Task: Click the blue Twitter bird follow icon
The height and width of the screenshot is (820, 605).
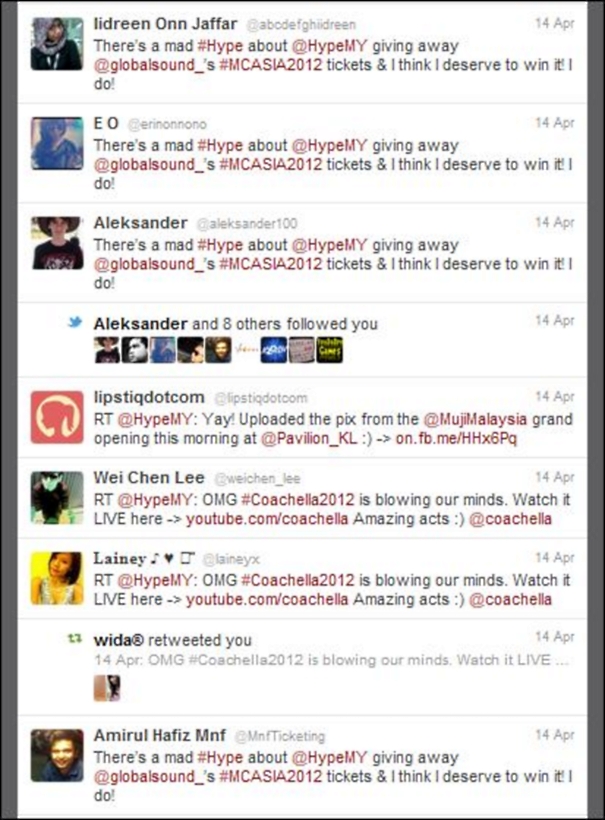Action: [x=75, y=322]
